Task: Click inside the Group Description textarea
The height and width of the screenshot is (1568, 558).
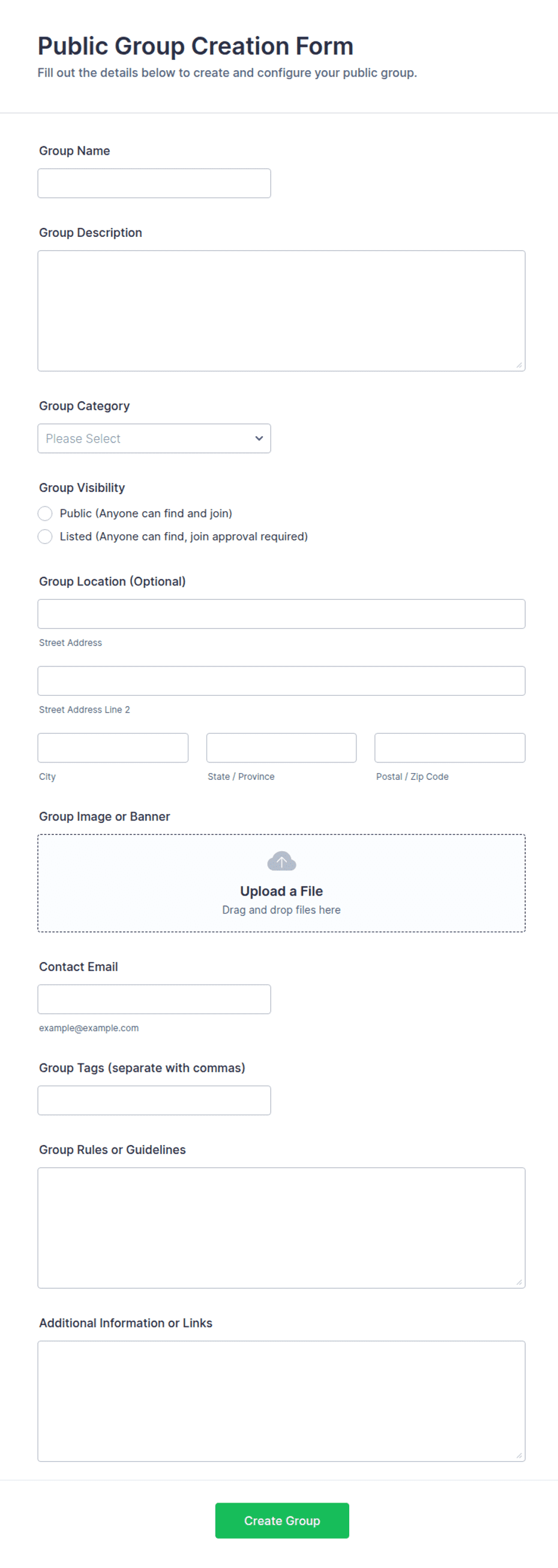Action: (x=281, y=311)
